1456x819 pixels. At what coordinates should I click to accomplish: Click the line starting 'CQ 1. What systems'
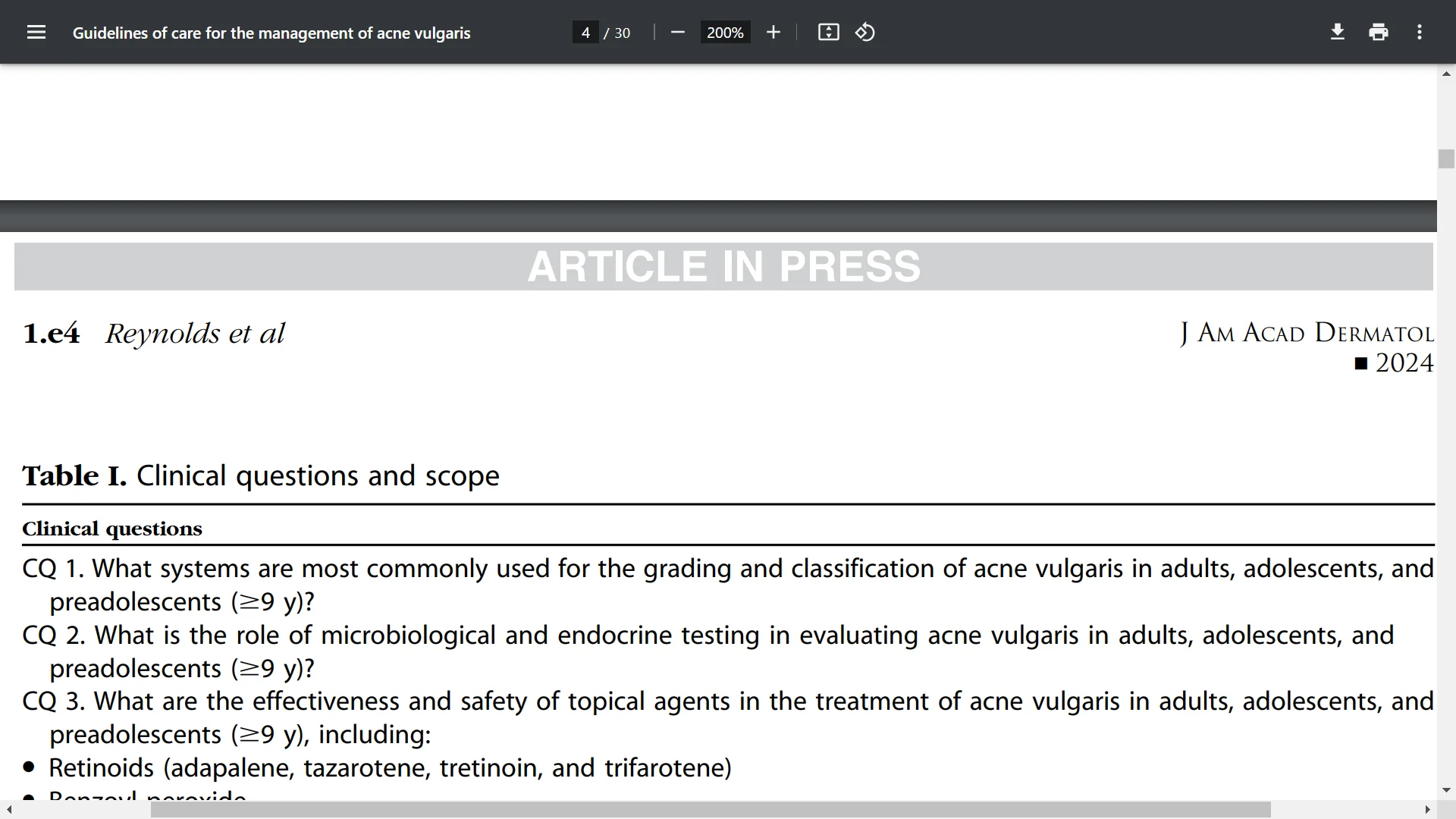[x=728, y=569]
